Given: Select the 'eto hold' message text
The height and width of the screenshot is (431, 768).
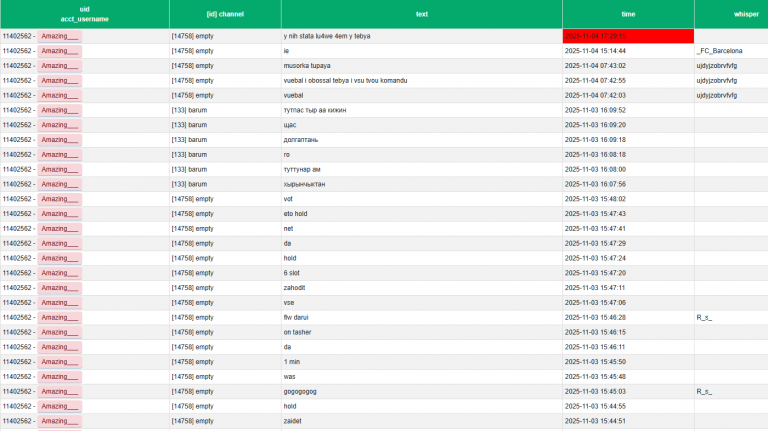Looking at the screenshot, I should click(x=301, y=214).
